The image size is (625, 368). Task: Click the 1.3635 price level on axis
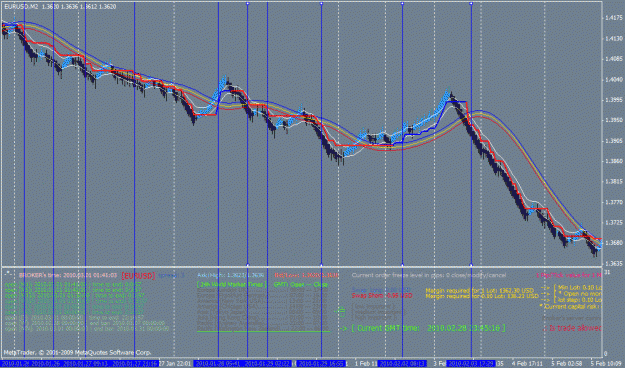point(614,264)
